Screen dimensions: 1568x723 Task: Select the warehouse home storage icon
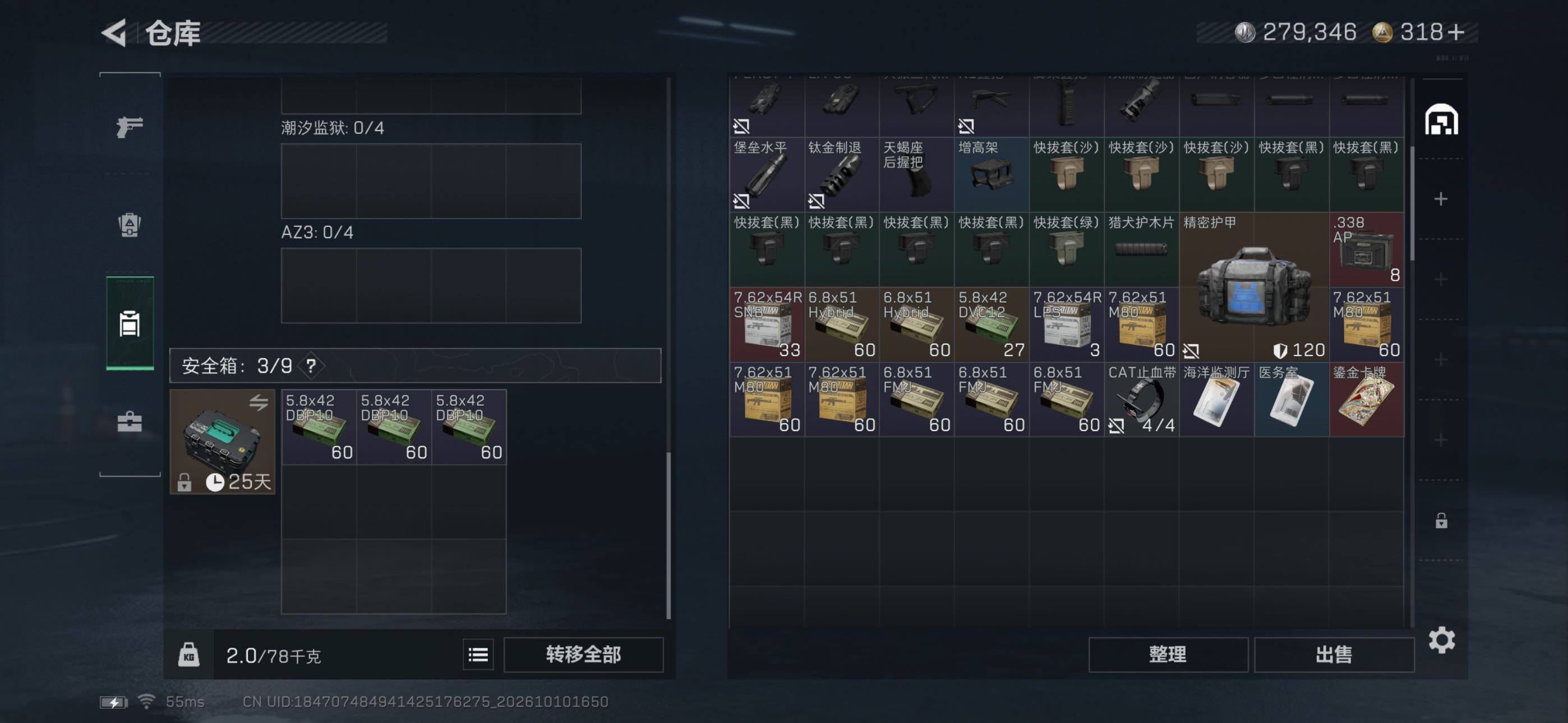[1441, 119]
